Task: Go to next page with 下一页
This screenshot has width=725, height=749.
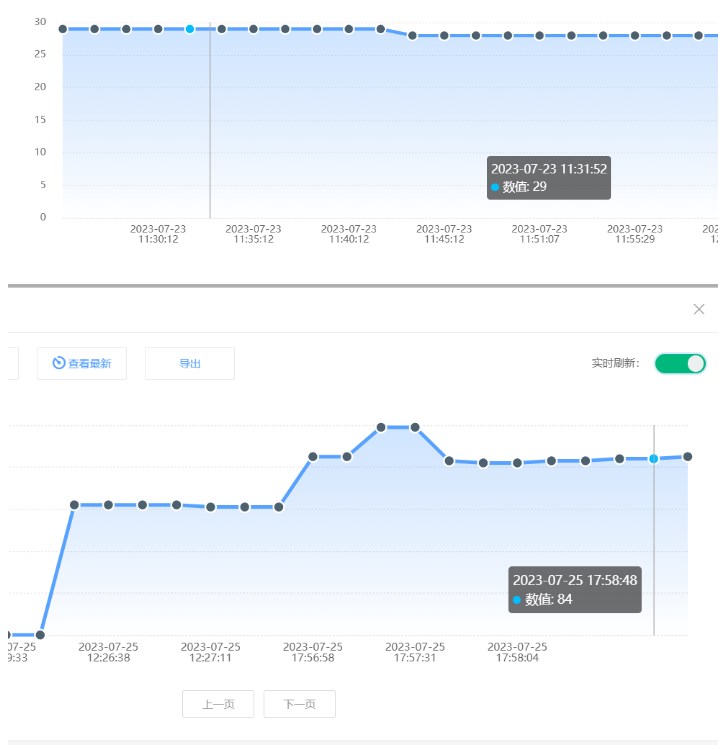Action: click(x=299, y=704)
